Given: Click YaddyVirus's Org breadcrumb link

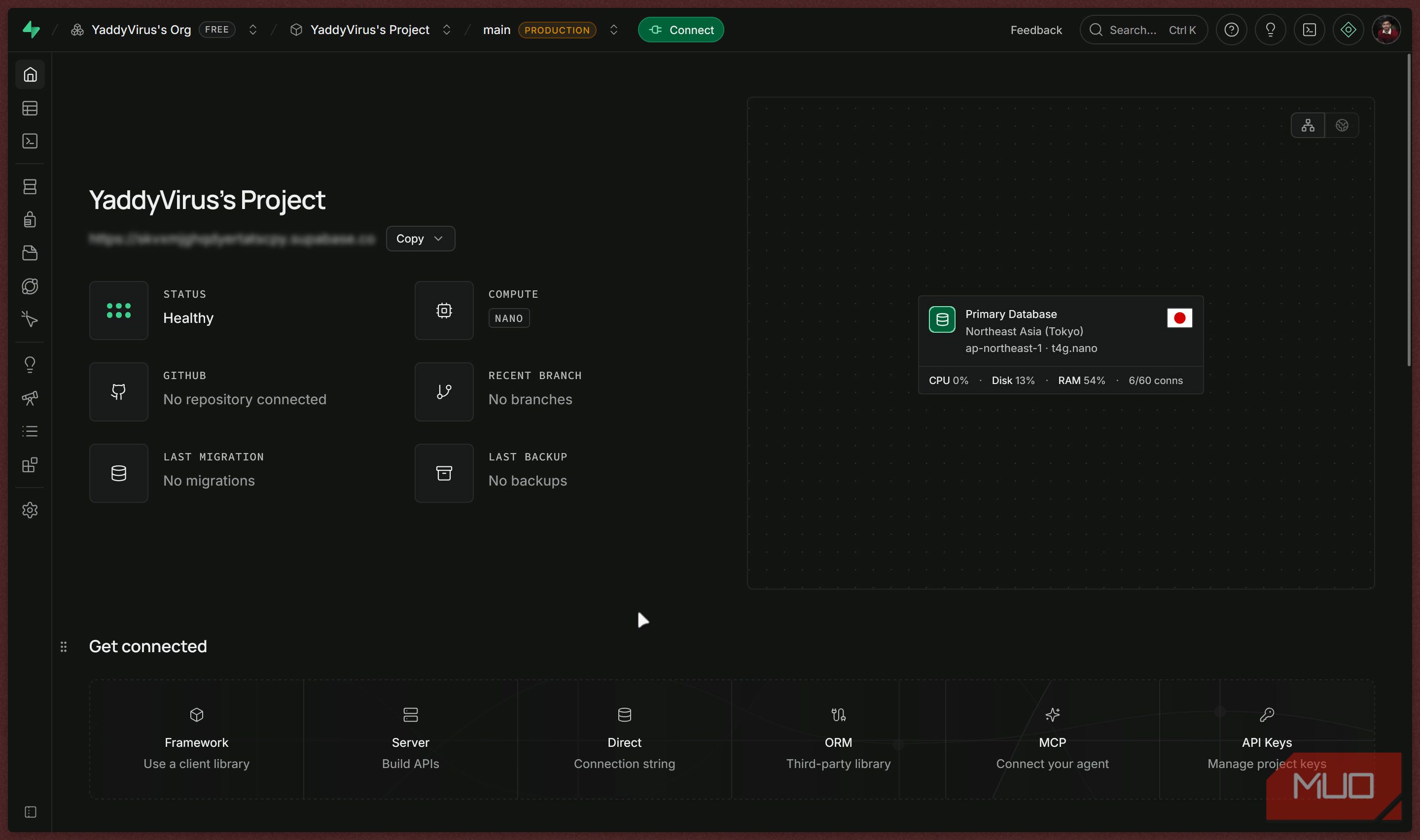Looking at the screenshot, I should coord(141,30).
